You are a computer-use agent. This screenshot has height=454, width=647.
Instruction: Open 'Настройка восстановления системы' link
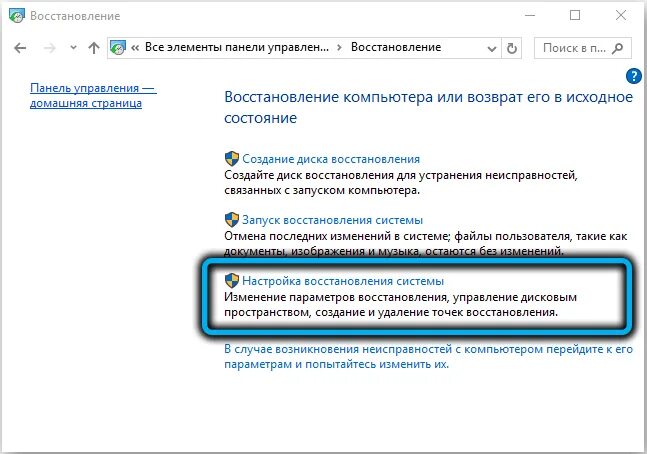click(x=343, y=281)
